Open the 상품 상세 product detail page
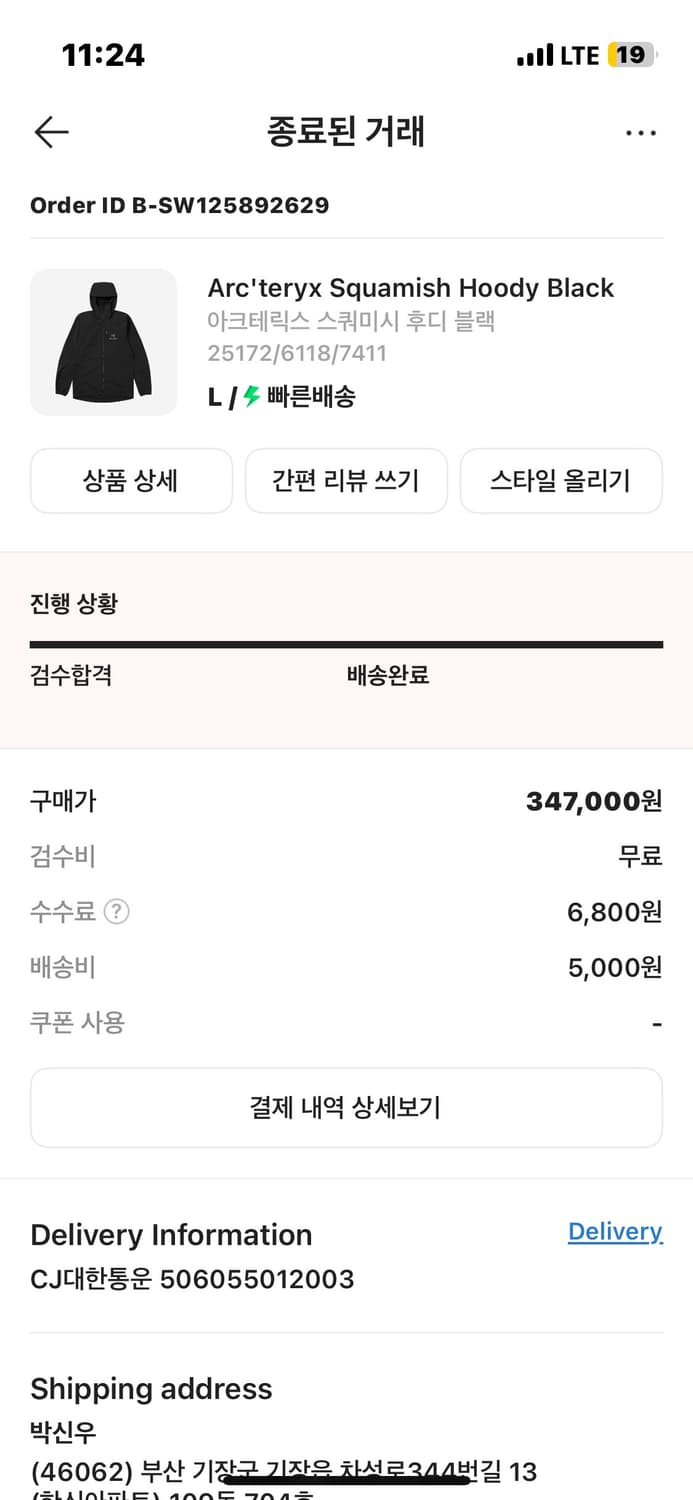Viewport: 693px width, 1500px height. [131, 481]
